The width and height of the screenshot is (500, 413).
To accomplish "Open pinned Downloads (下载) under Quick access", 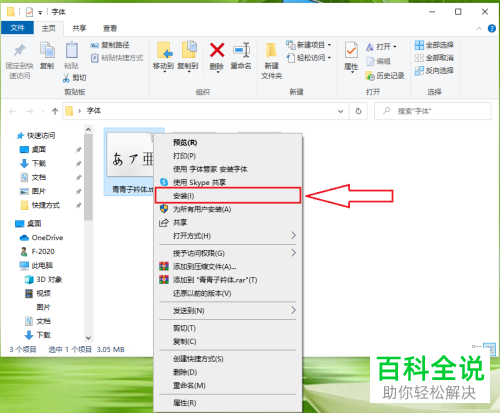I will tap(33, 163).
